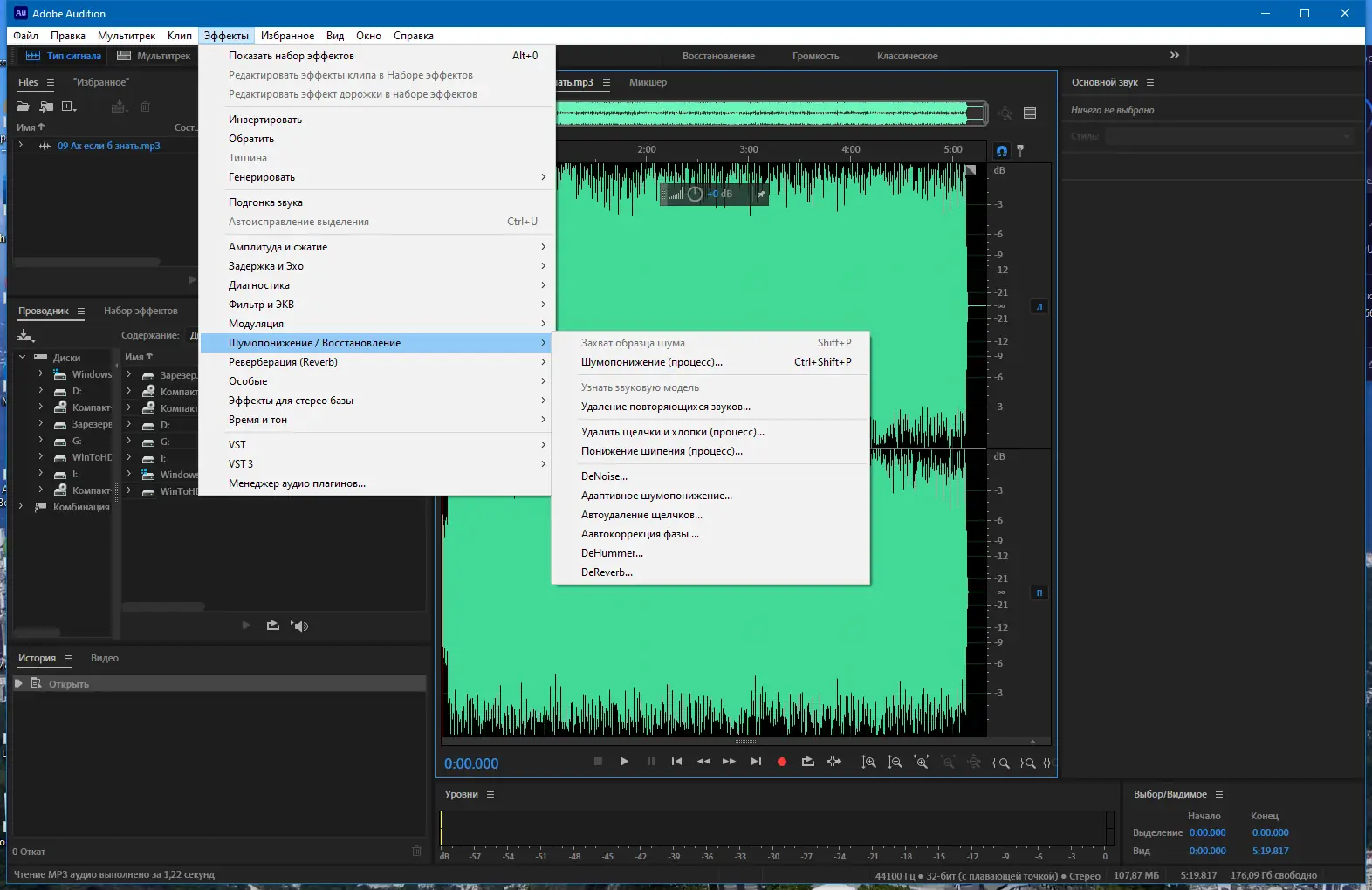Click the Zoom In Amplitude icon

tap(868, 762)
